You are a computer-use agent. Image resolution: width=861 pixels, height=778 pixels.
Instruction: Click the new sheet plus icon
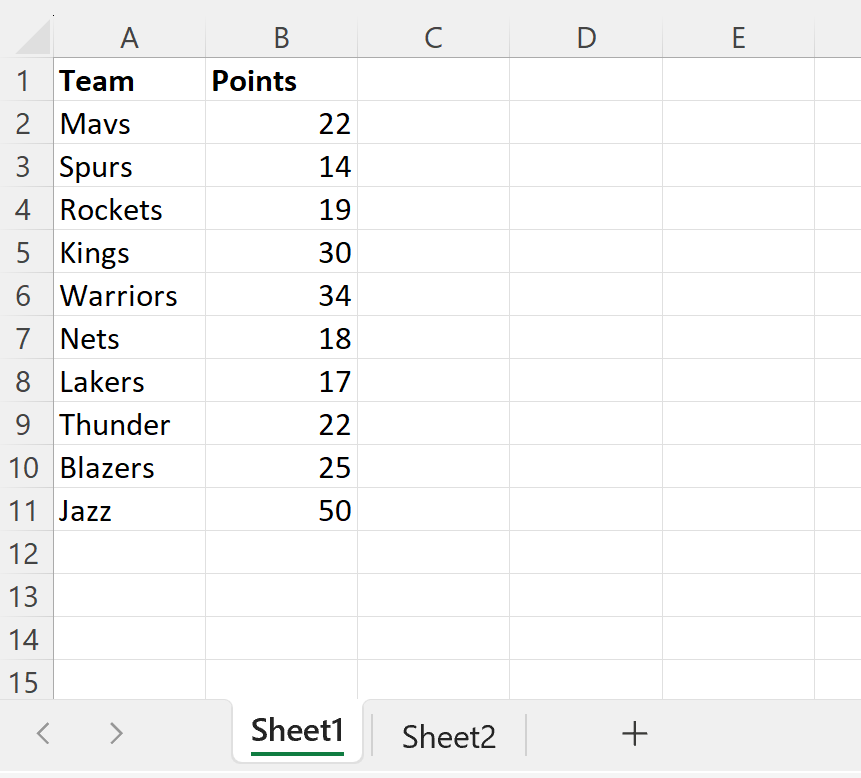point(634,733)
